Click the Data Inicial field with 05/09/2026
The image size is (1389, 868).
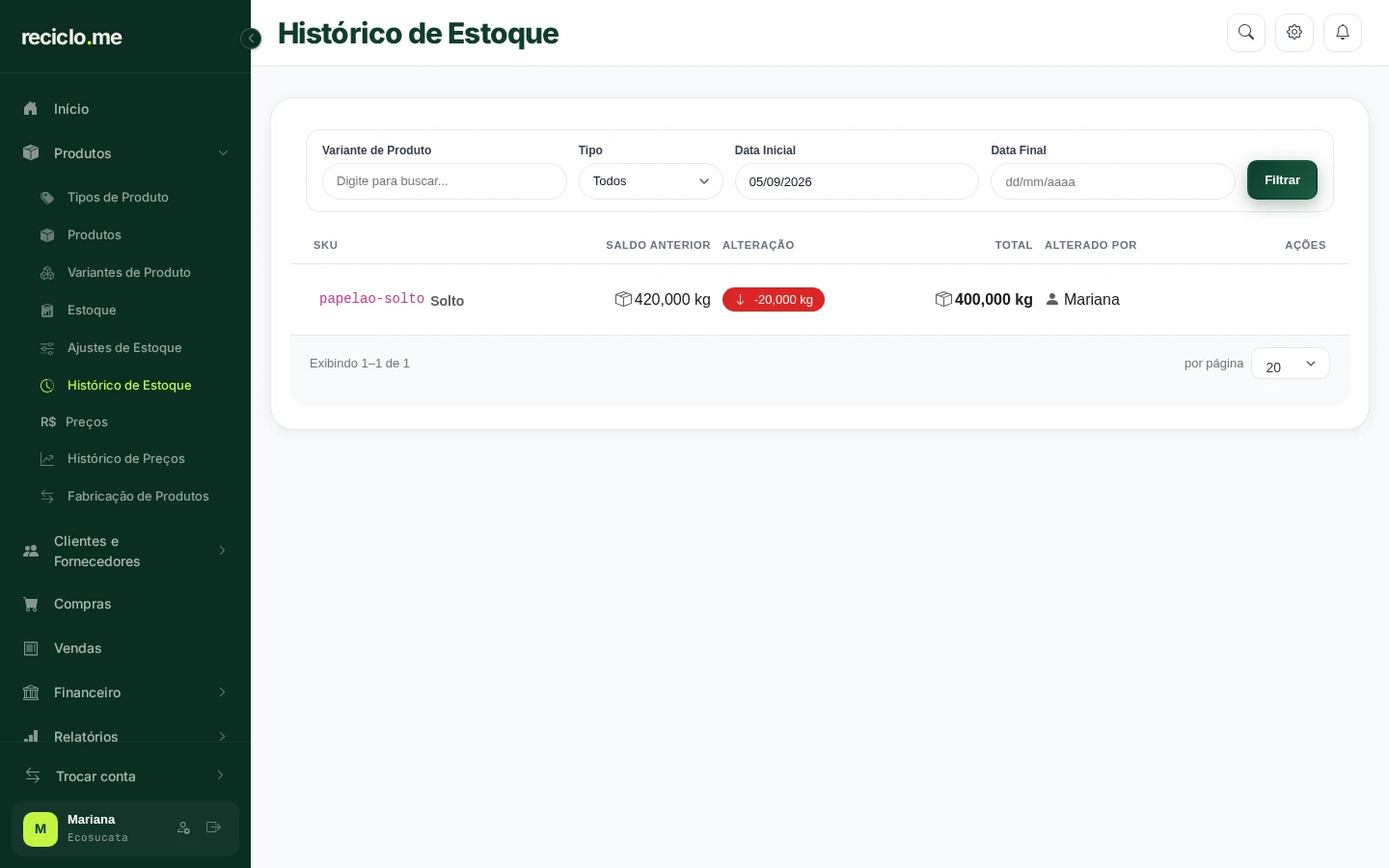coord(857,181)
